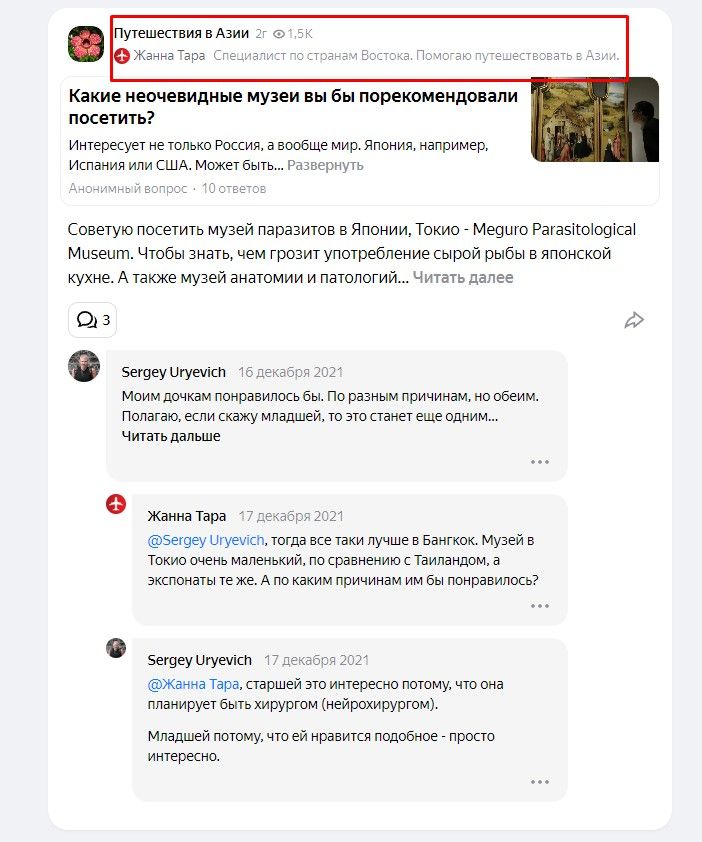Click the 10 ответов link
The image size is (702, 842).
pos(234,188)
